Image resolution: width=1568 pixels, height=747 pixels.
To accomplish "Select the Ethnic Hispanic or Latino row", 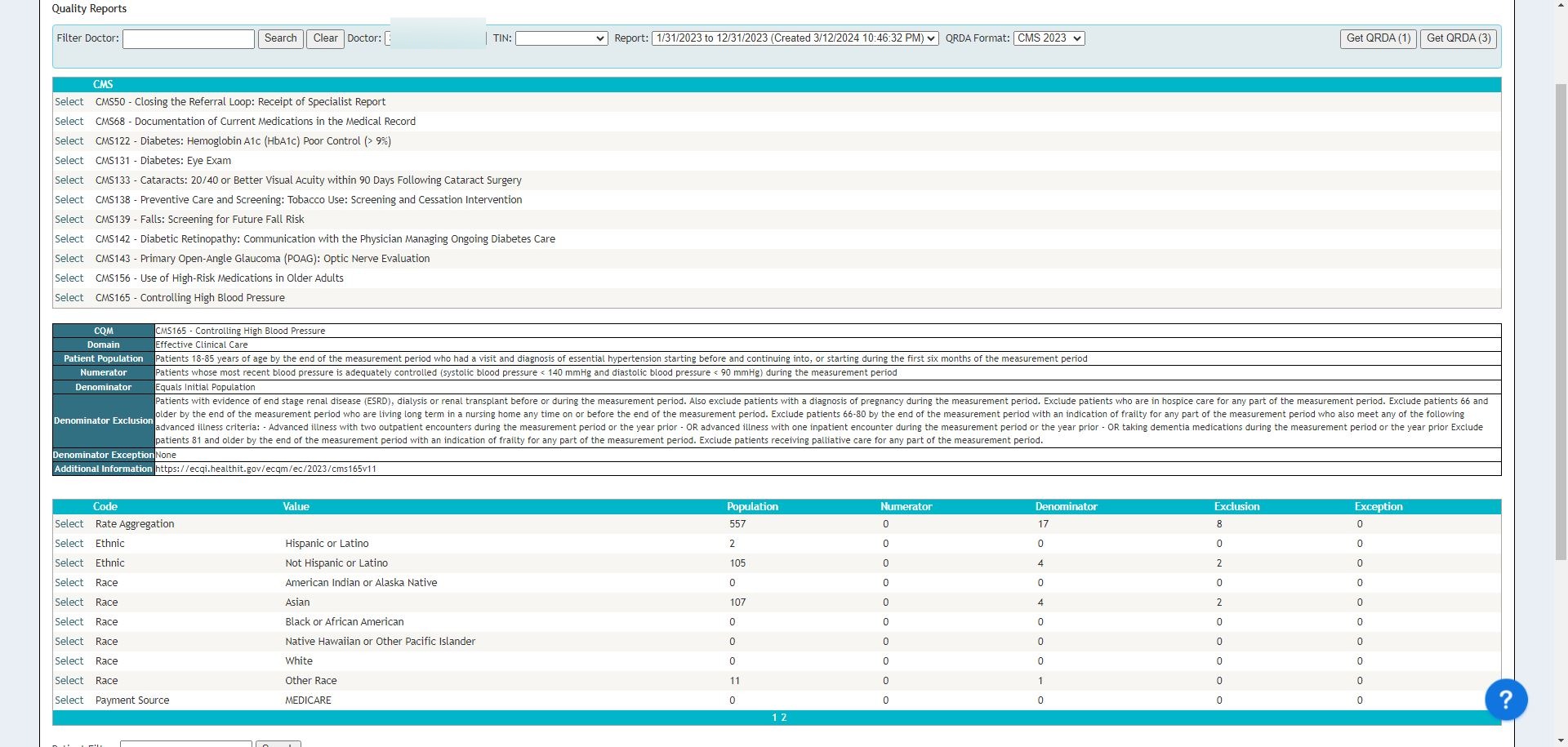I will [x=69, y=544].
